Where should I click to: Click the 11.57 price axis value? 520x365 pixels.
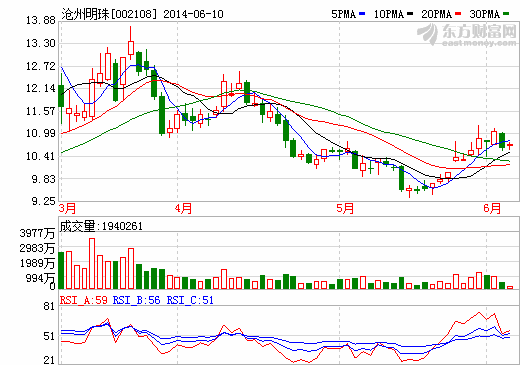41,111
